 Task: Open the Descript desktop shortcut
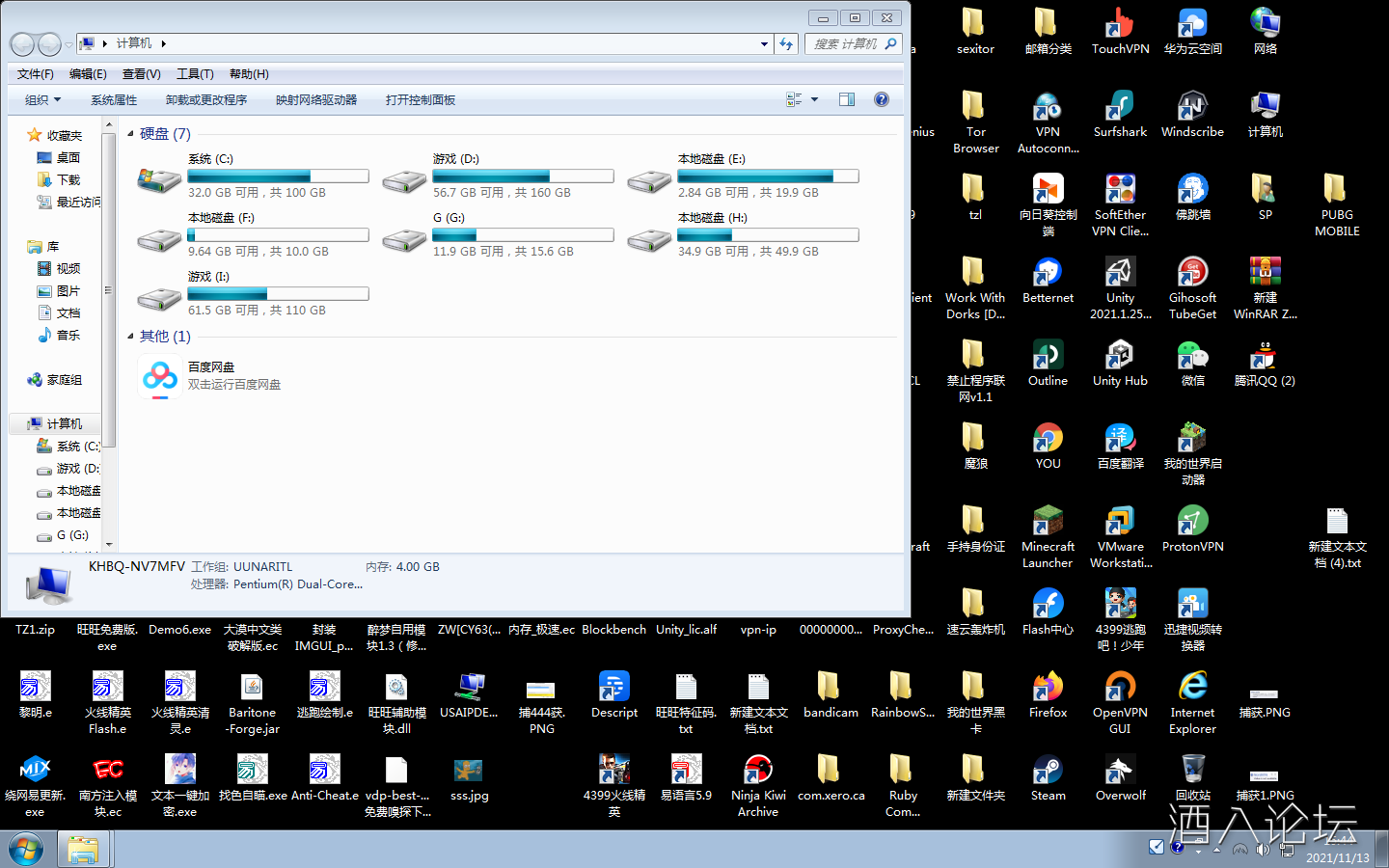[613, 694]
